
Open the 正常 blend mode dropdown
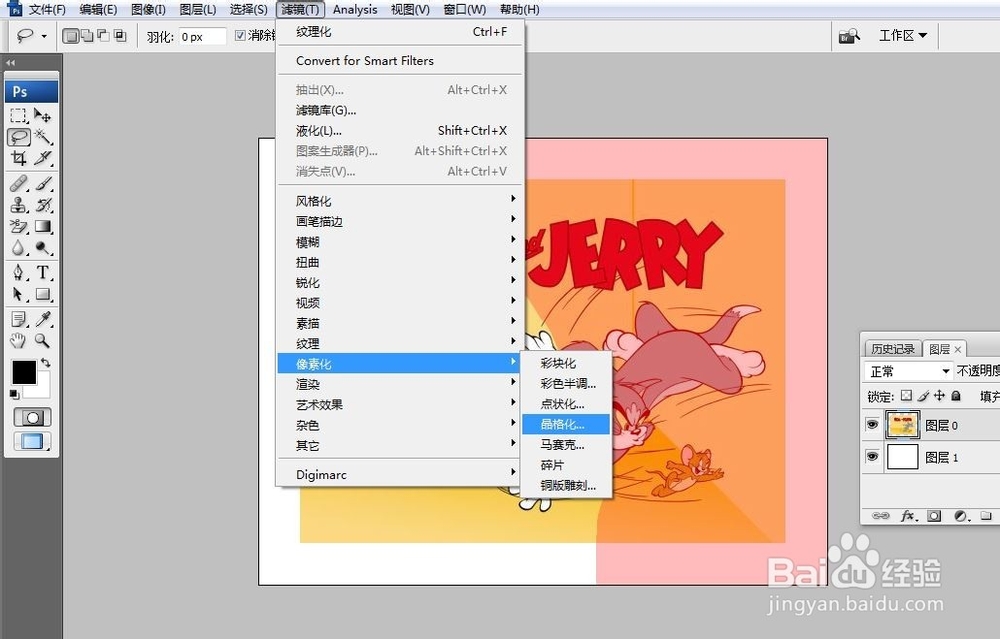pos(909,371)
